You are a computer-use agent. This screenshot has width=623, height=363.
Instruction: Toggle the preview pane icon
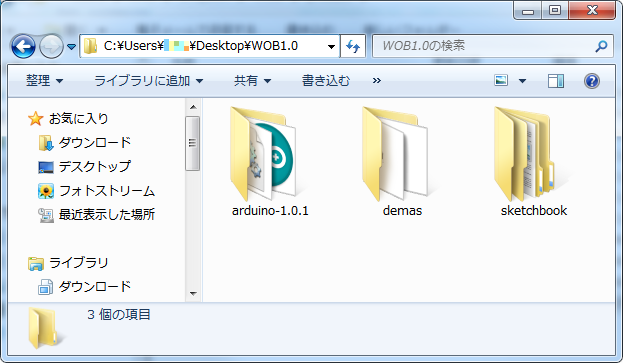(556, 81)
